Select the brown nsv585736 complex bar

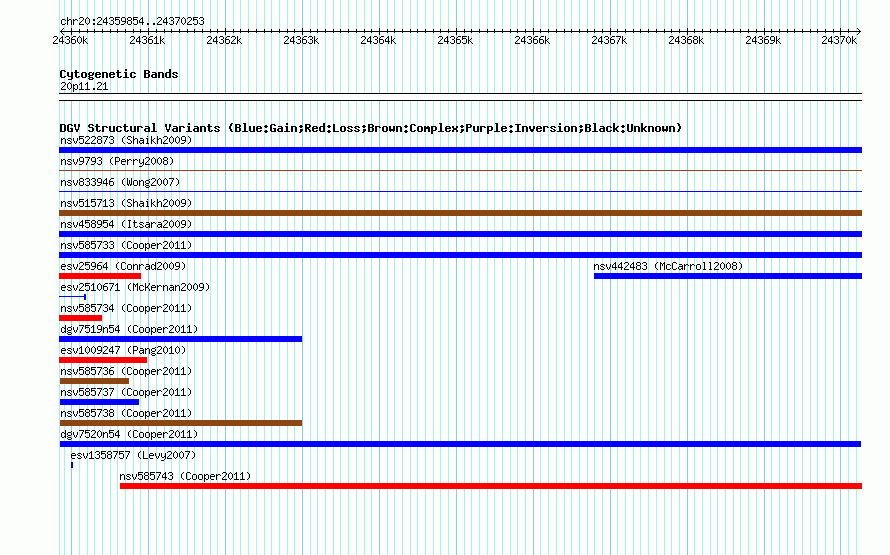94,381
